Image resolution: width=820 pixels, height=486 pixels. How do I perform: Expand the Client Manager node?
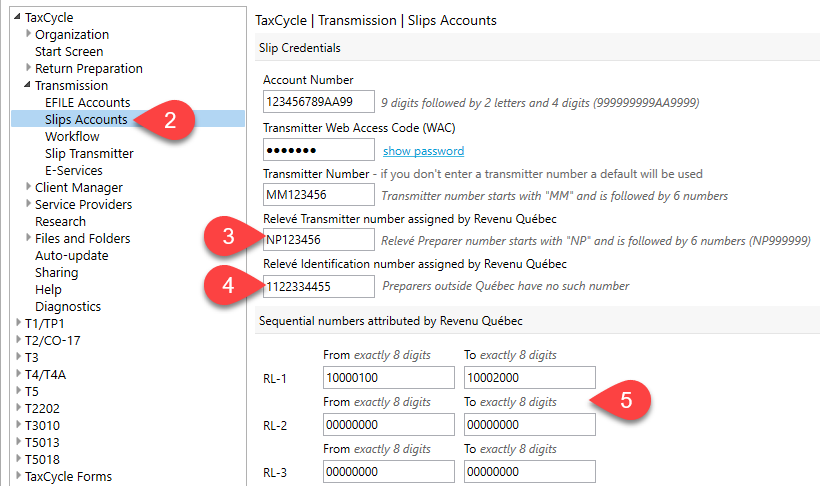(28, 186)
